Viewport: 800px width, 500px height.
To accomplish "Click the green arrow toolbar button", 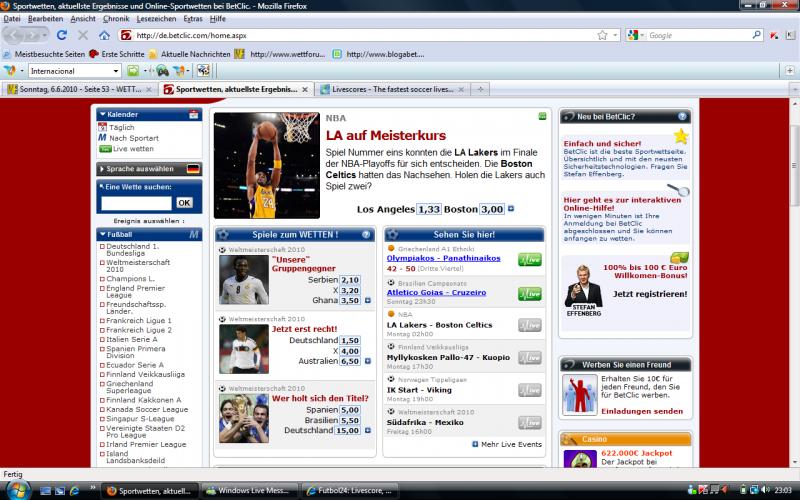I will tap(133, 70).
